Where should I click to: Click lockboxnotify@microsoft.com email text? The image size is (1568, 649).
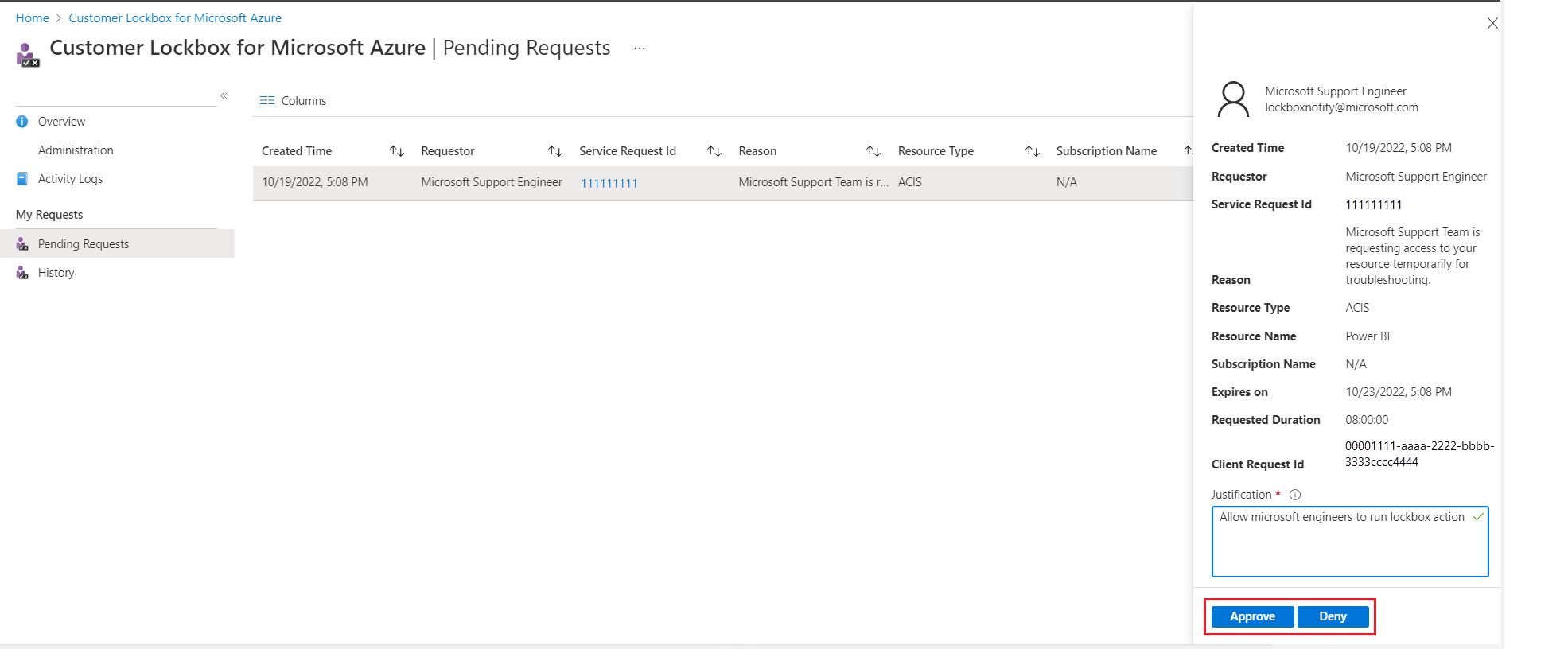pos(1341,107)
